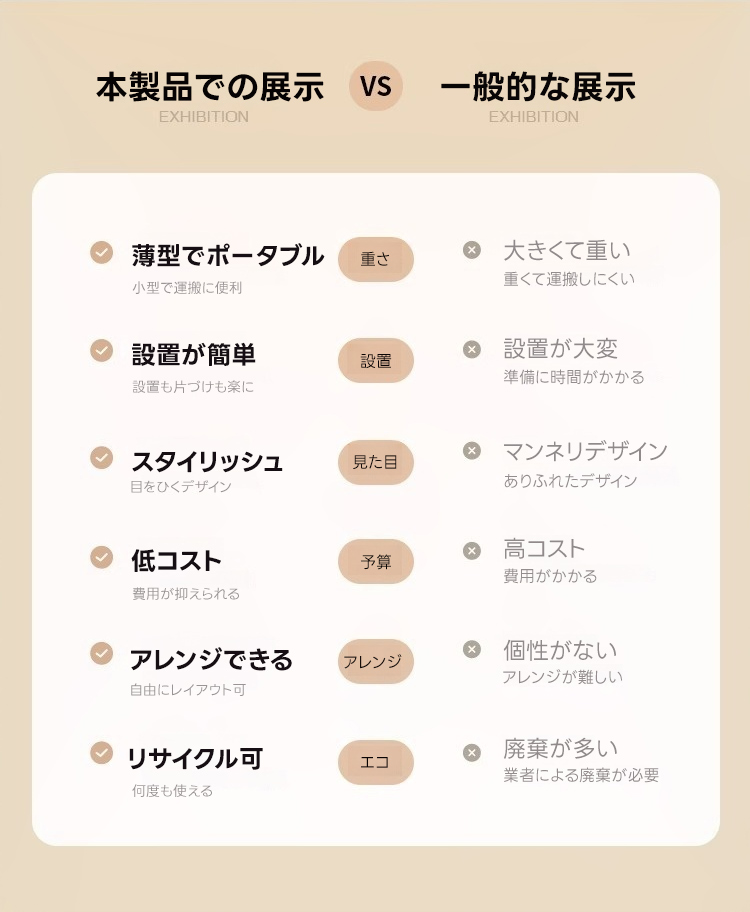Click the check icon beside アレンジできる
Image resolution: width=750 pixels, height=912 pixels.
coord(101,653)
